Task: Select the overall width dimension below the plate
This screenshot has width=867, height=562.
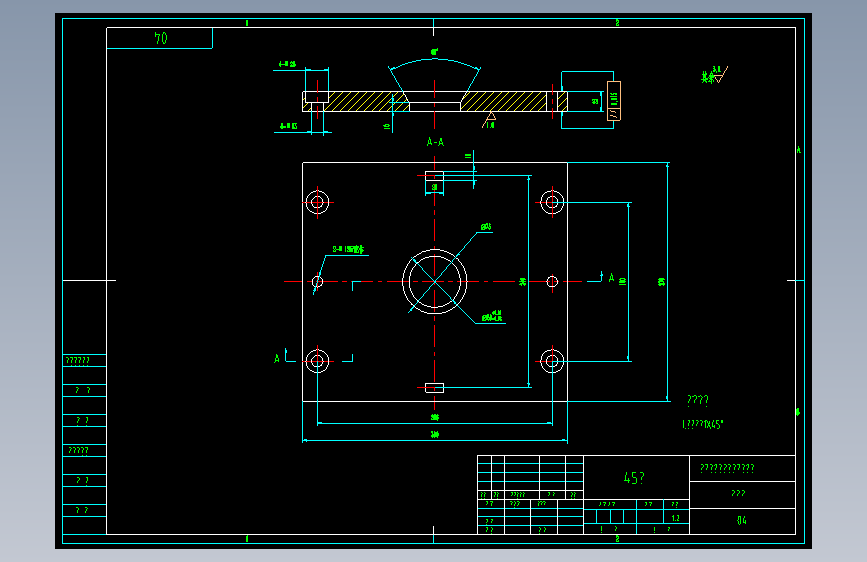Action: [x=435, y=435]
